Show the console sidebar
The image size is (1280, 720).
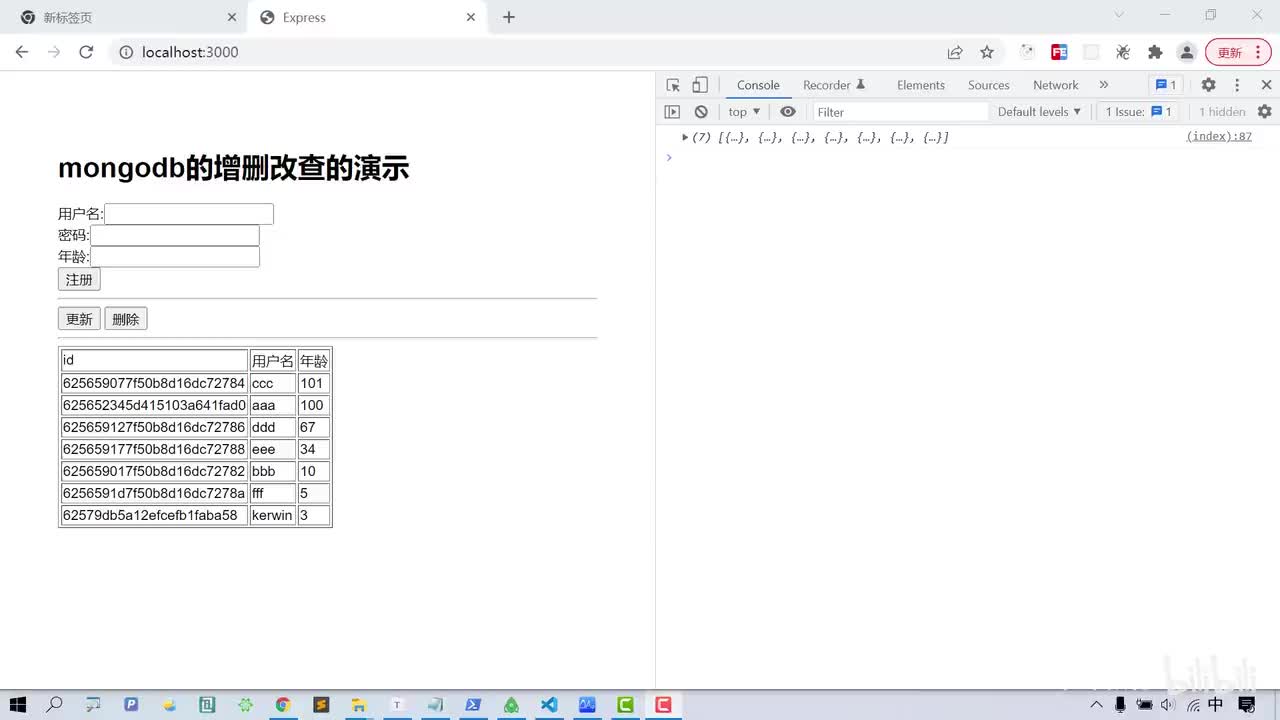[x=672, y=112]
